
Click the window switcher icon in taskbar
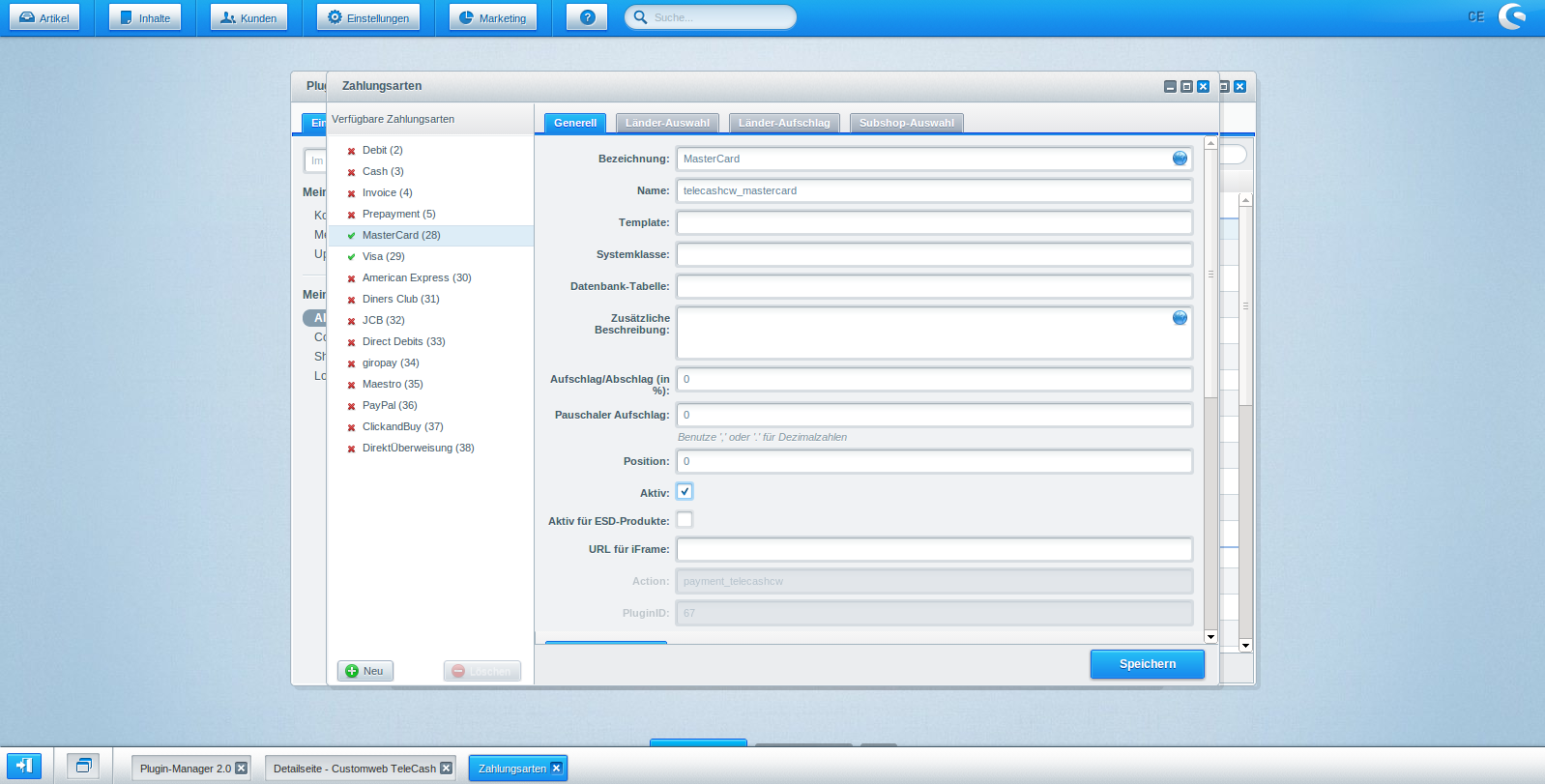[83, 766]
